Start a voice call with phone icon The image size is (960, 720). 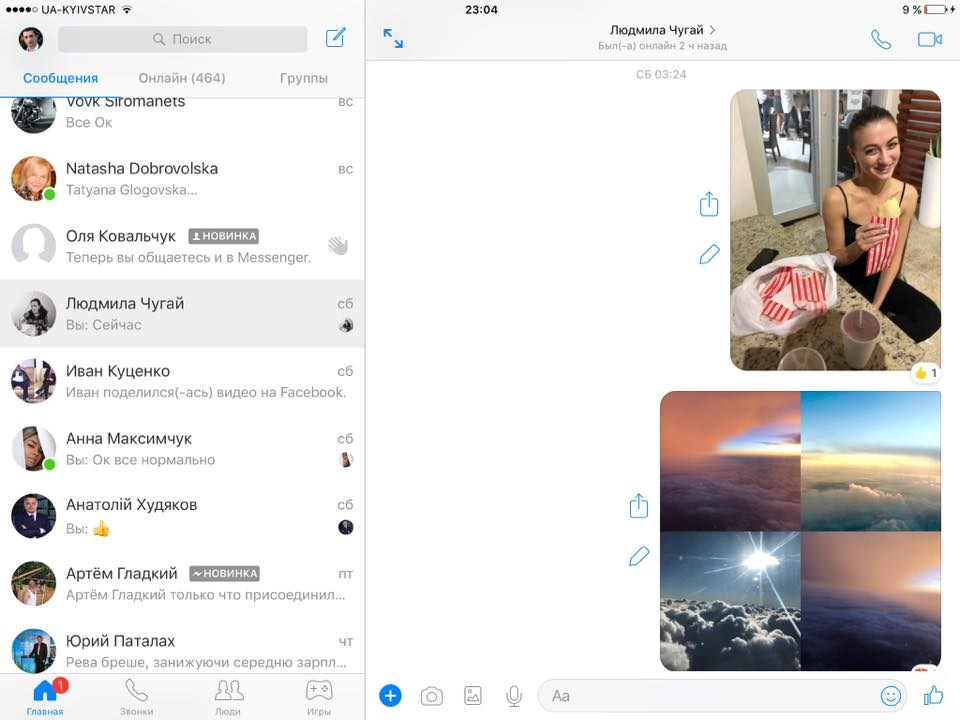point(880,39)
